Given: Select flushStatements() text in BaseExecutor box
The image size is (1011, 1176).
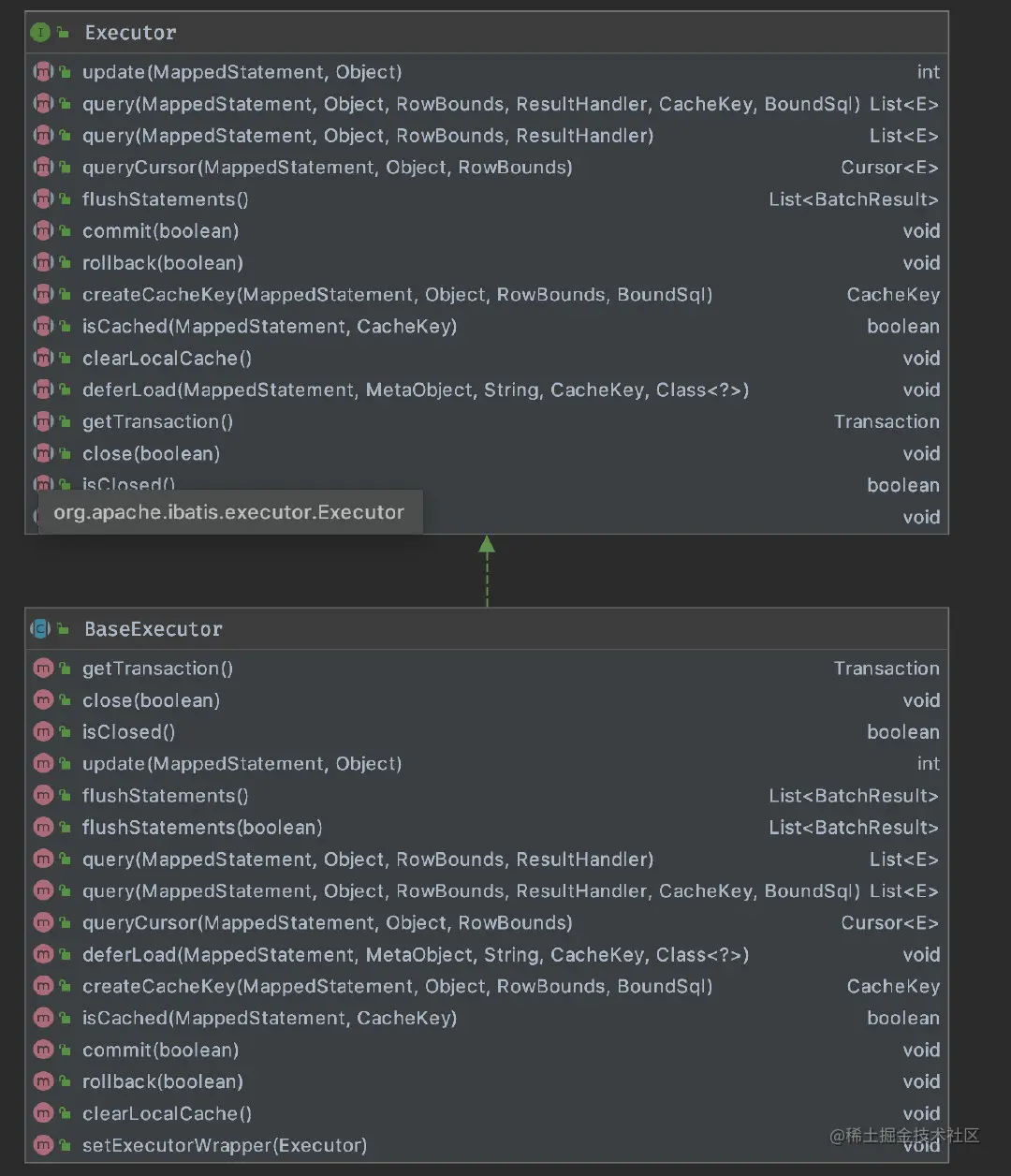Looking at the screenshot, I should [x=166, y=796].
